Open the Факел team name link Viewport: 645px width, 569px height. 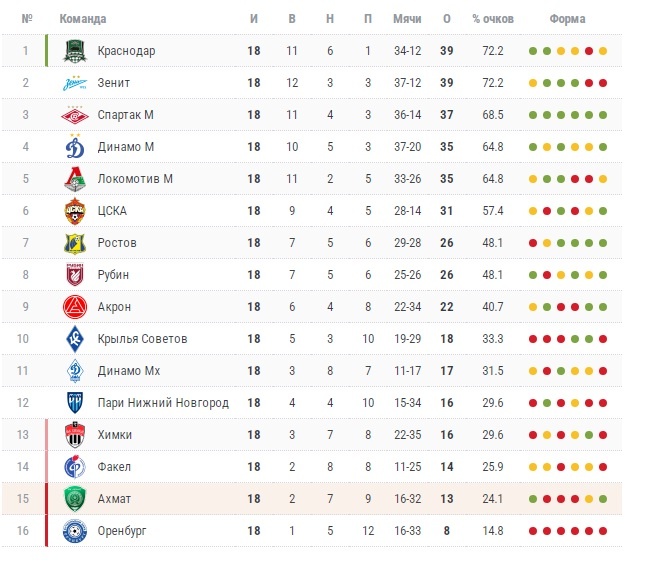(114, 467)
